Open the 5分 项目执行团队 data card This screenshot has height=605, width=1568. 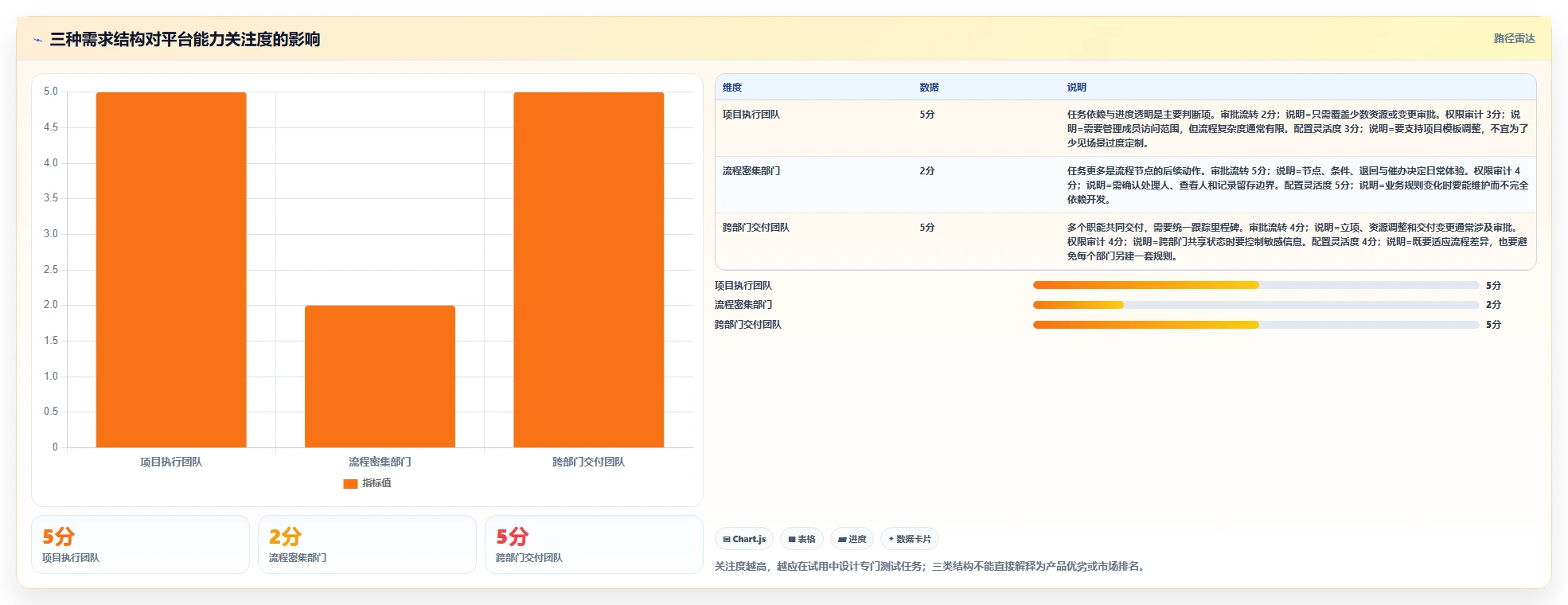[x=140, y=544]
